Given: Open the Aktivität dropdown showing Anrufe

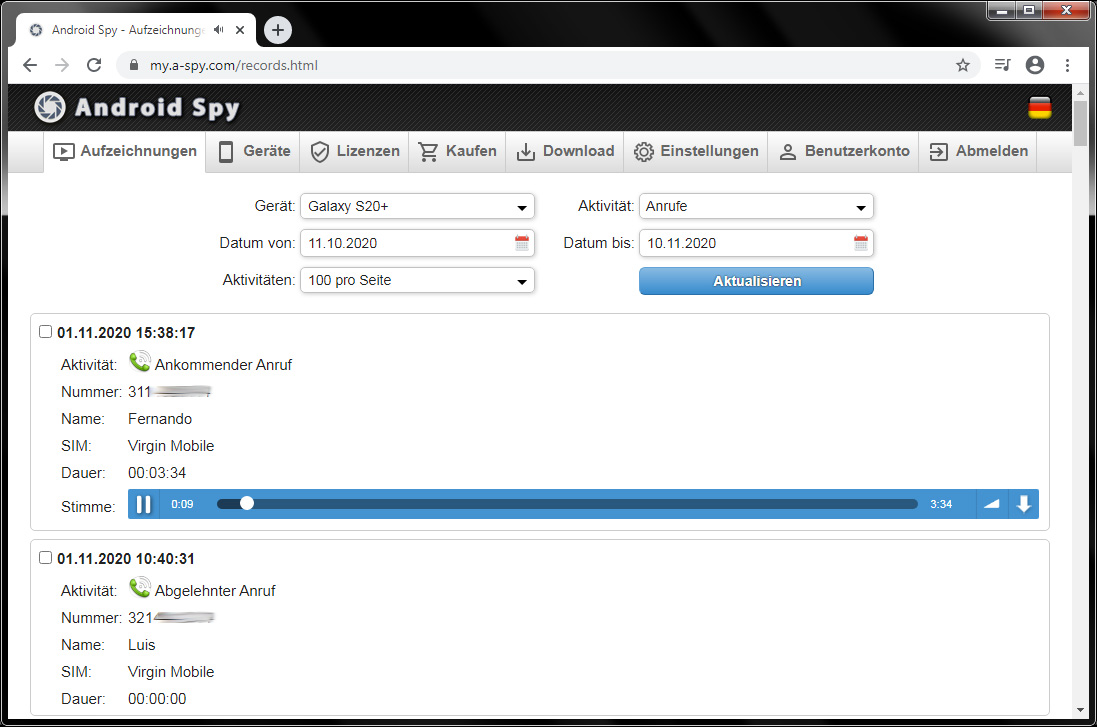Looking at the screenshot, I should pyautogui.click(x=756, y=206).
